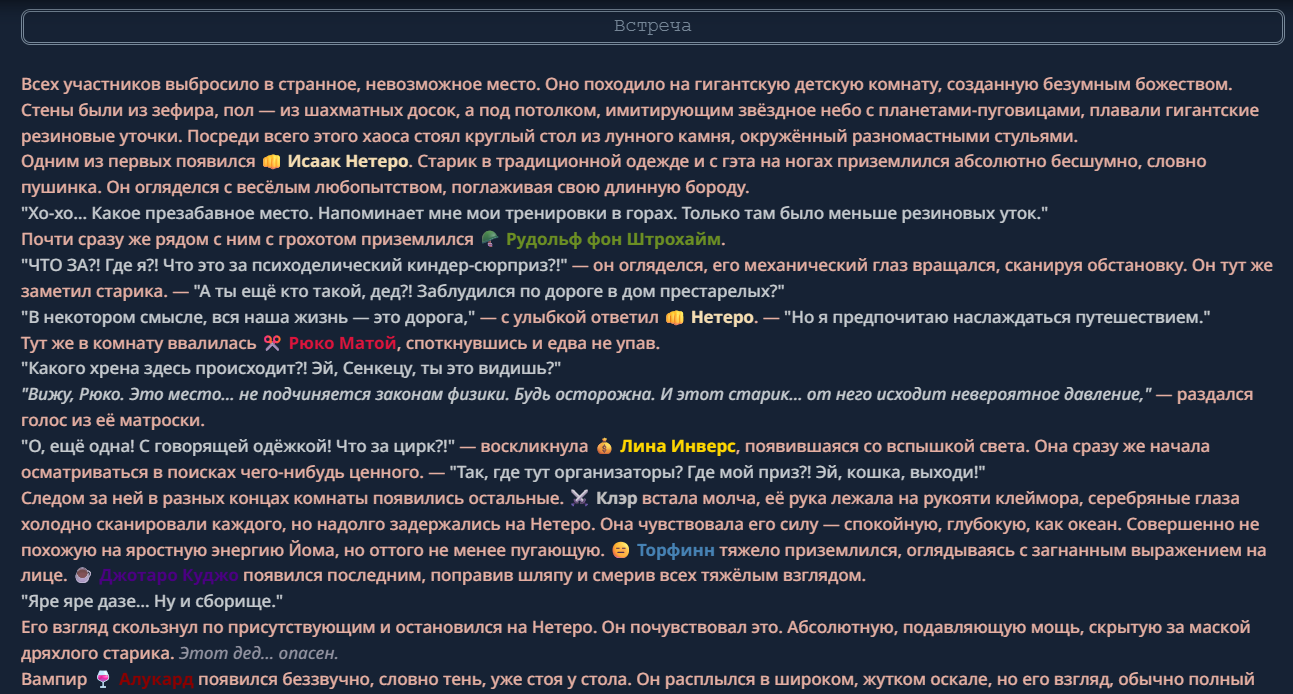Click the helmet emoji before Рудольф фон Штрохайм
This screenshot has width=1293, height=694.
489,239
